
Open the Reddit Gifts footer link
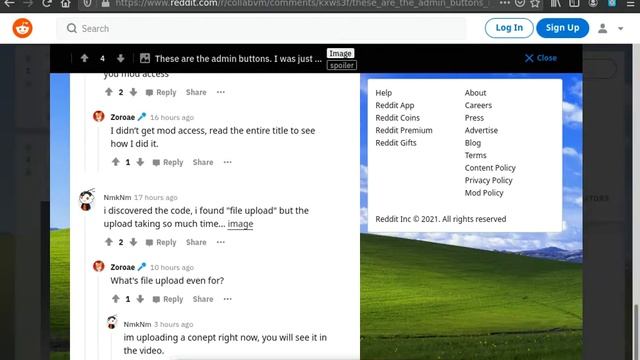(396, 143)
